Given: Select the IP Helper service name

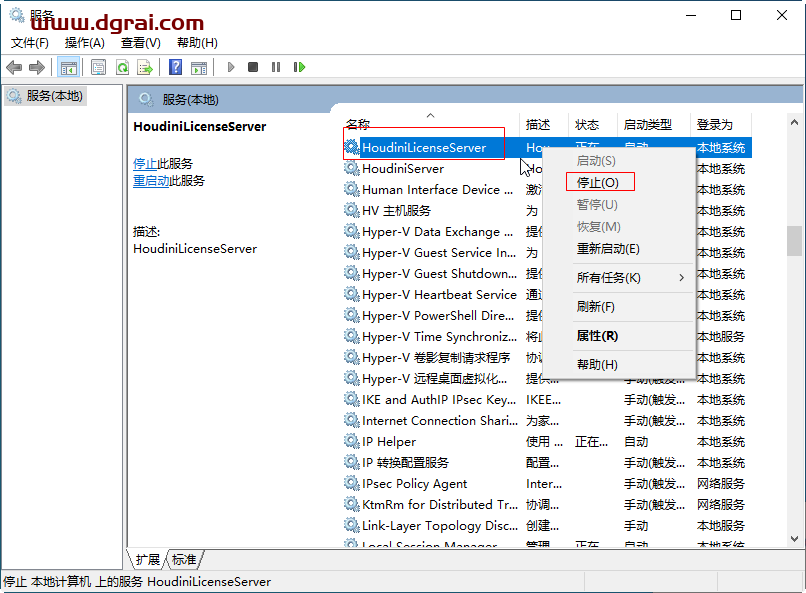Looking at the screenshot, I should coord(389,442).
